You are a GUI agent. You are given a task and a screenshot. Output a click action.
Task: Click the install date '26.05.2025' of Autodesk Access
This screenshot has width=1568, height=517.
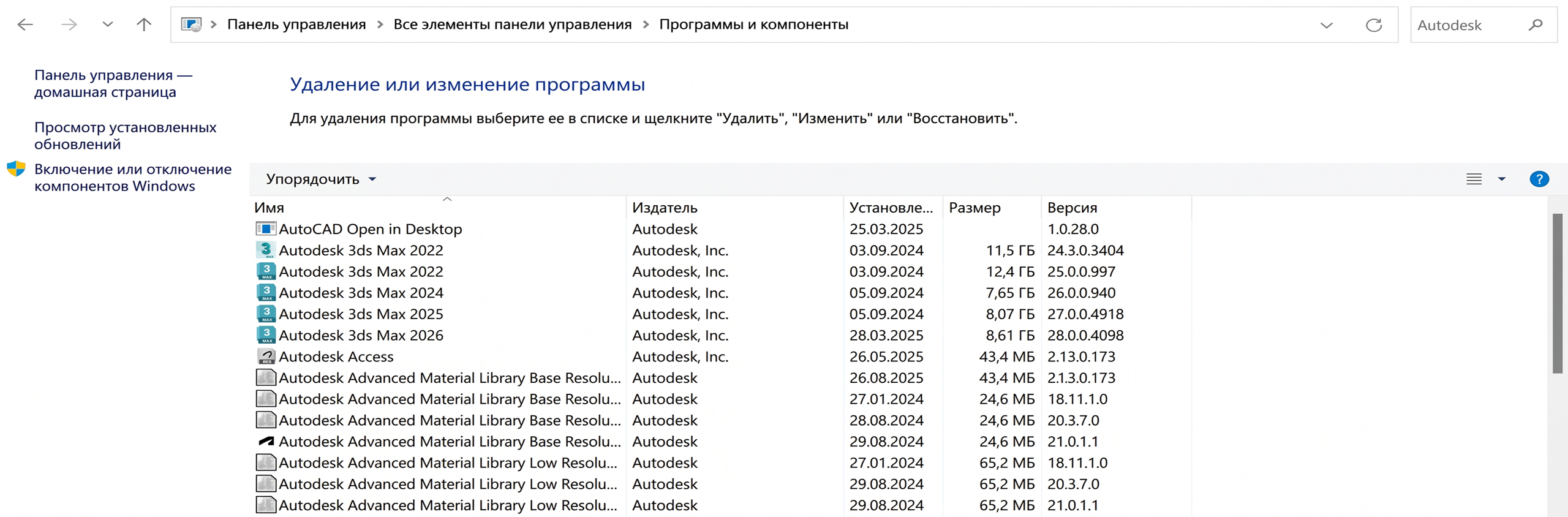coord(886,357)
